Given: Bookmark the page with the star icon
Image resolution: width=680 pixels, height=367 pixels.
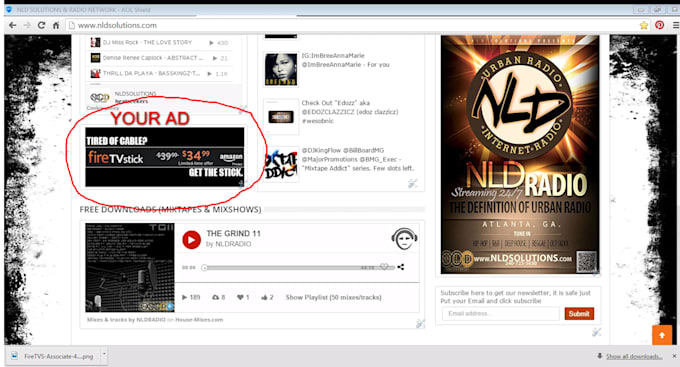Looking at the screenshot, I should [x=644, y=25].
